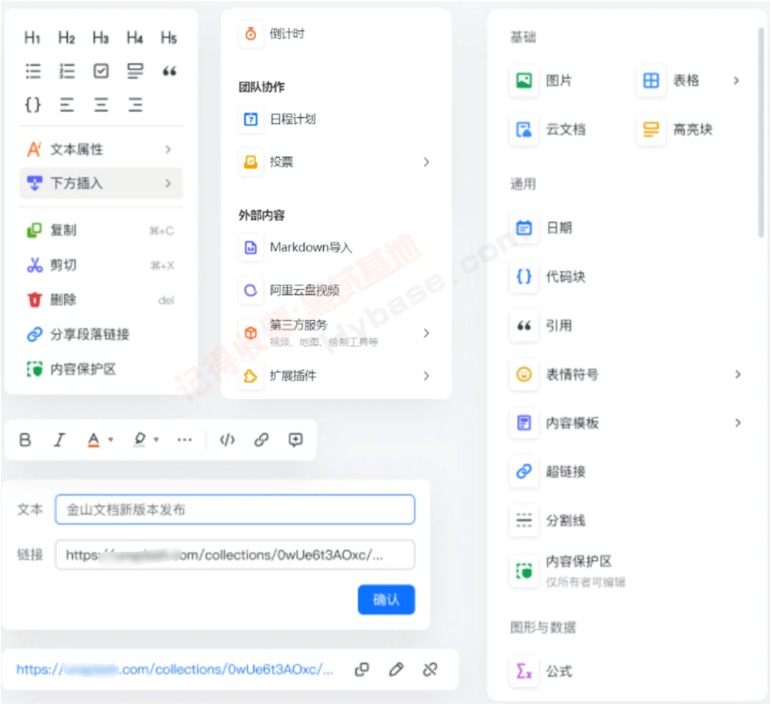Image resolution: width=771 pixels, height=705 pixels.
Task: Insert checkbox to-do list
Action: pyautogui.click(x=101, y=71)
